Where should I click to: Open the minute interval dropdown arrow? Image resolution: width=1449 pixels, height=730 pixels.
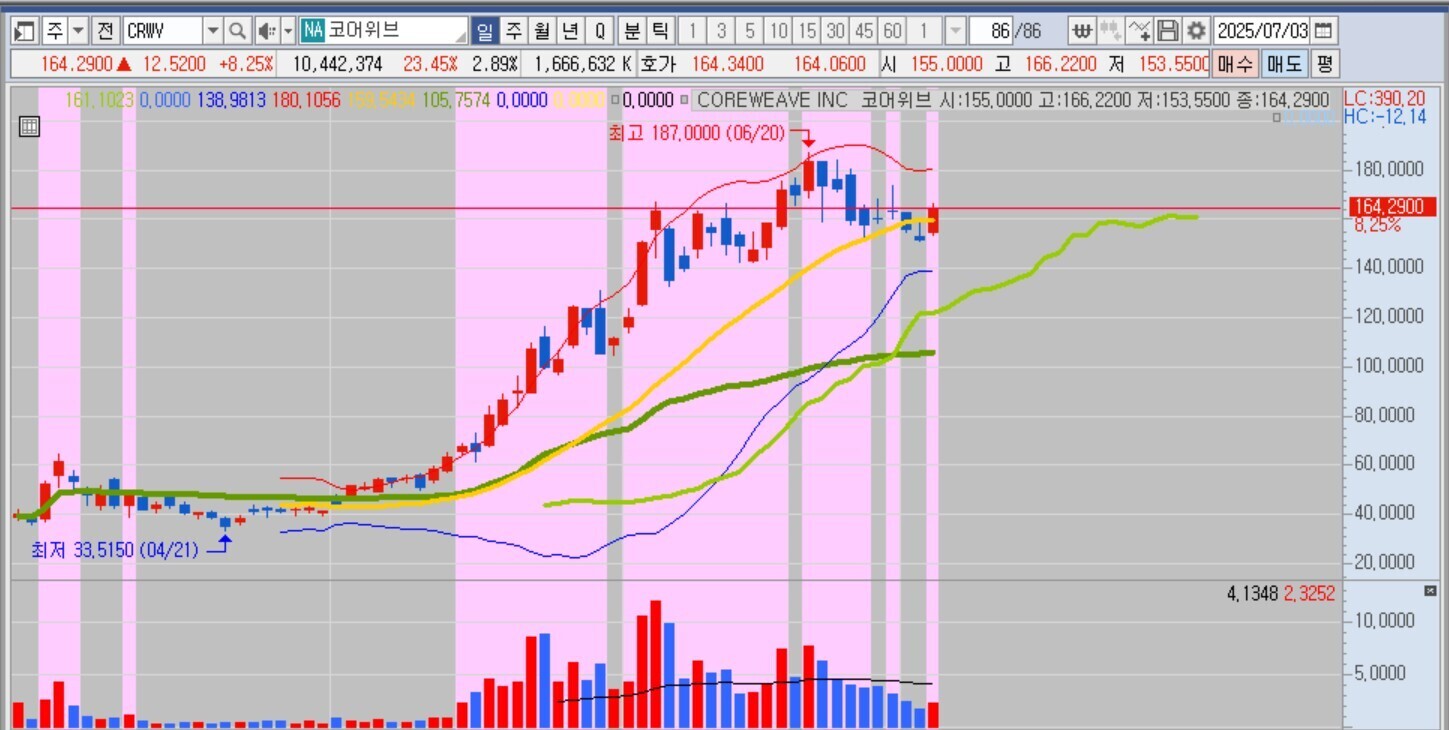[x=955, y=31]
